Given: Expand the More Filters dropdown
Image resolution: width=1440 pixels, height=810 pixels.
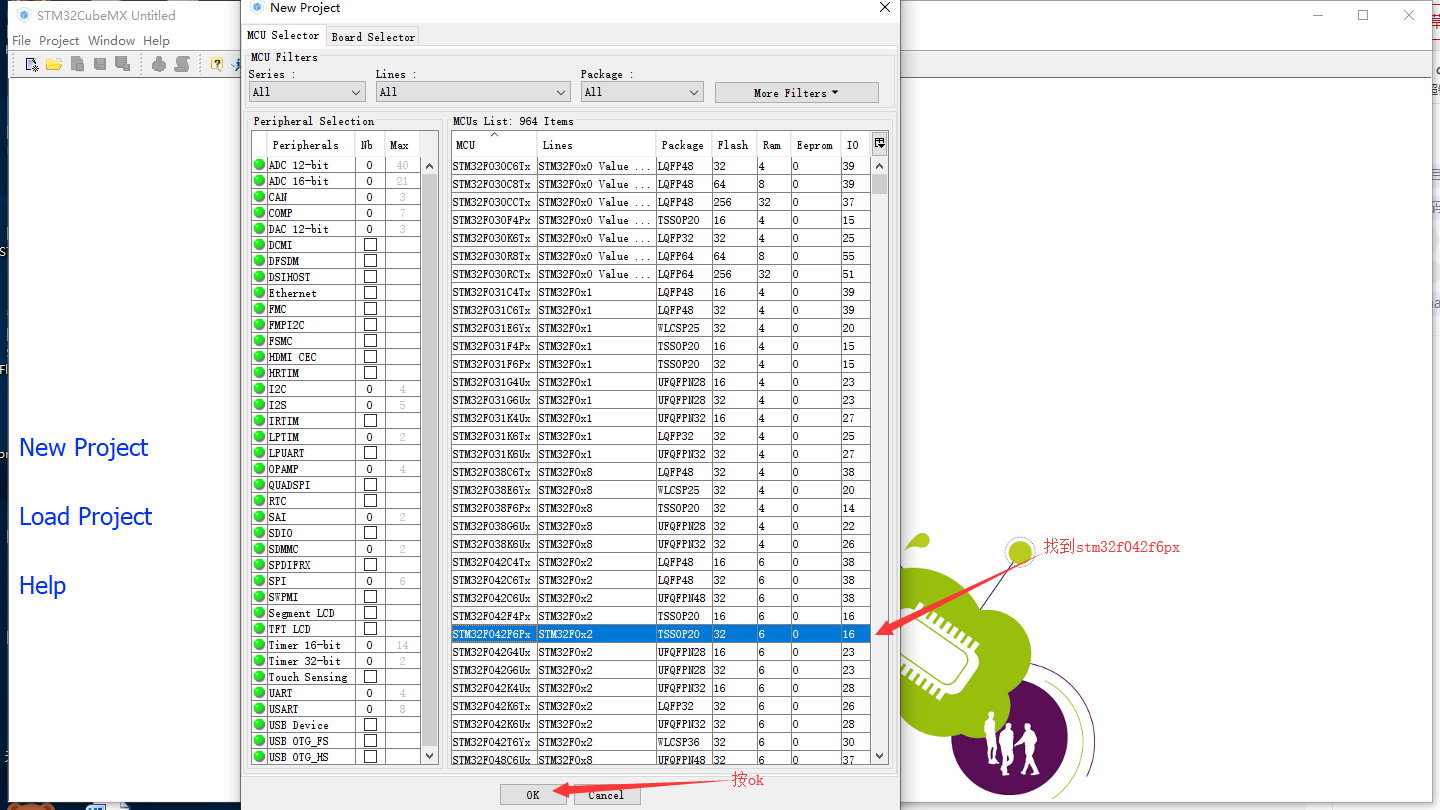Looking at the screenshot, I should click(x=796, y=91).
